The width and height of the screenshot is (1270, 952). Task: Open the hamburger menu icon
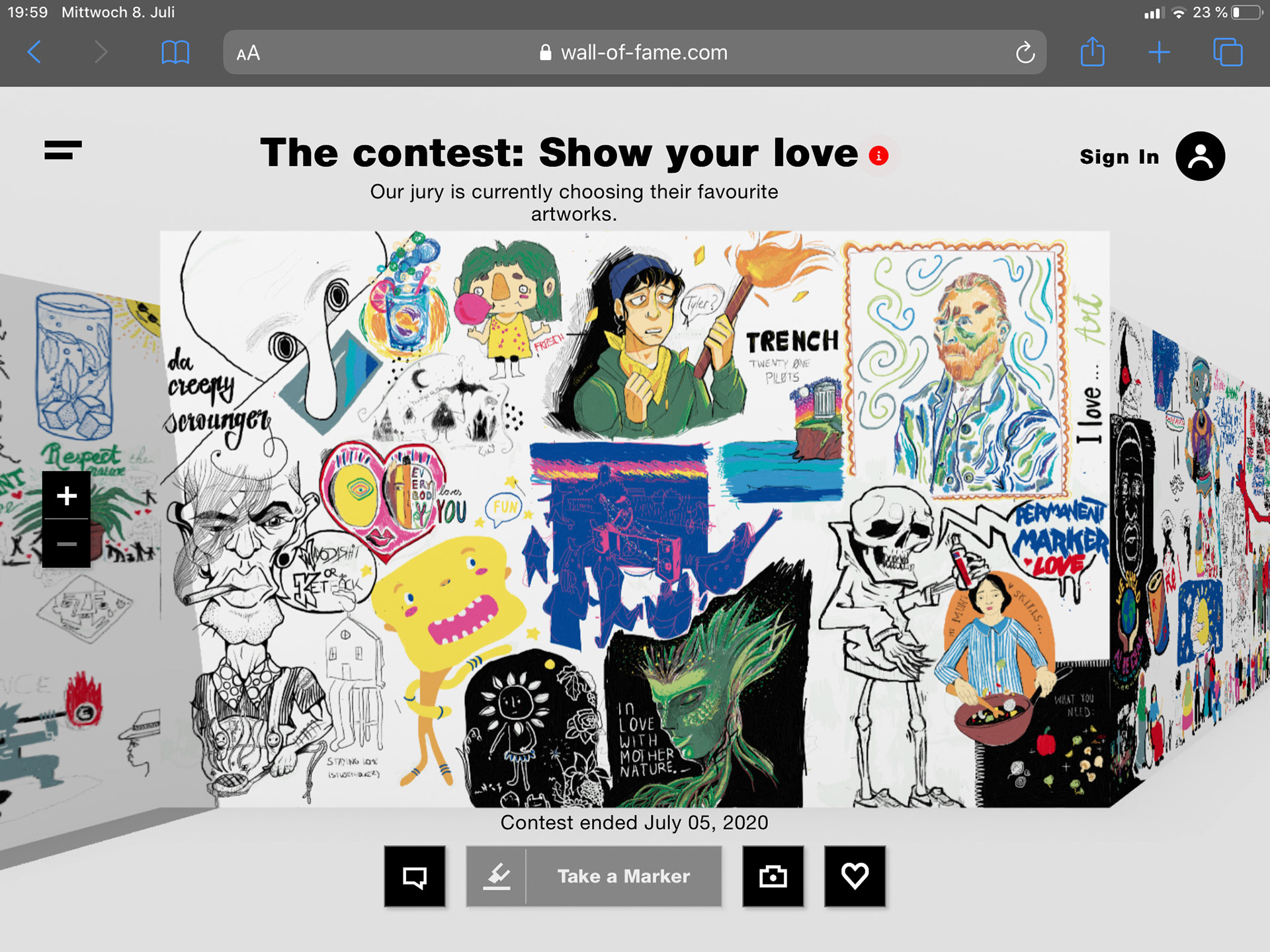coord(63,150)
